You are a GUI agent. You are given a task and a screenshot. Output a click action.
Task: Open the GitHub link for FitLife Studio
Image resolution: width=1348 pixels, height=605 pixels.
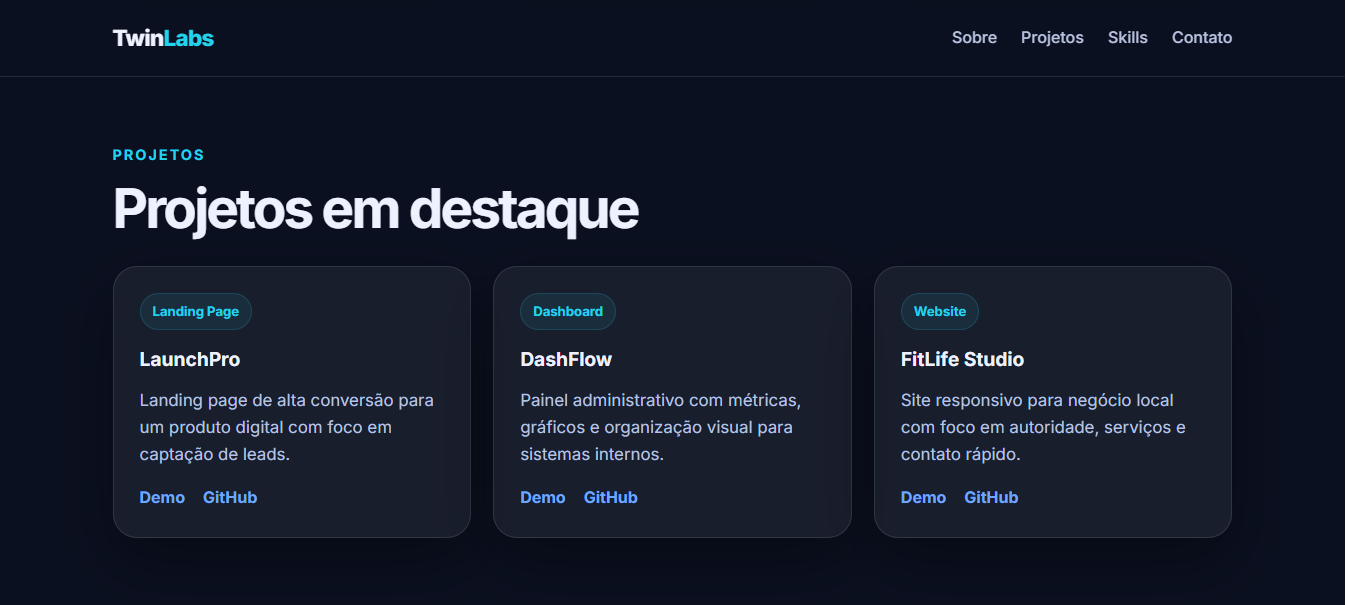click(x=991, y=497)
